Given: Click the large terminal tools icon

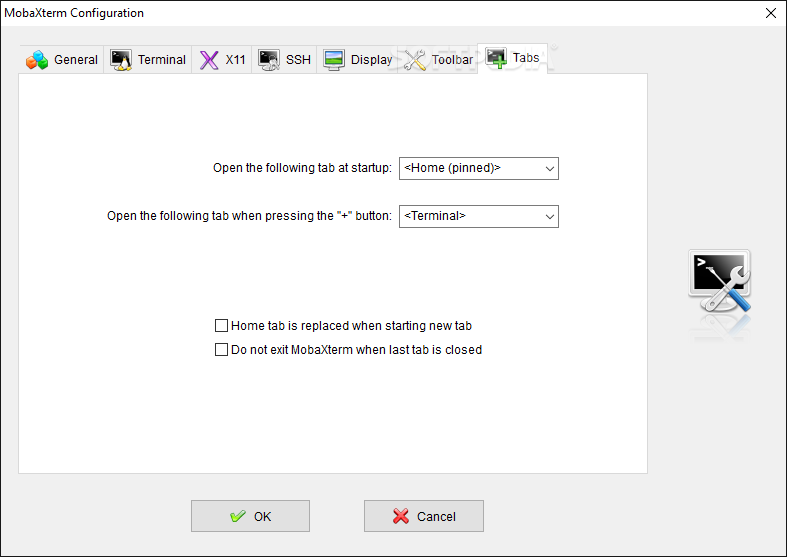Looking at the screenshot, I should point(720,282).
